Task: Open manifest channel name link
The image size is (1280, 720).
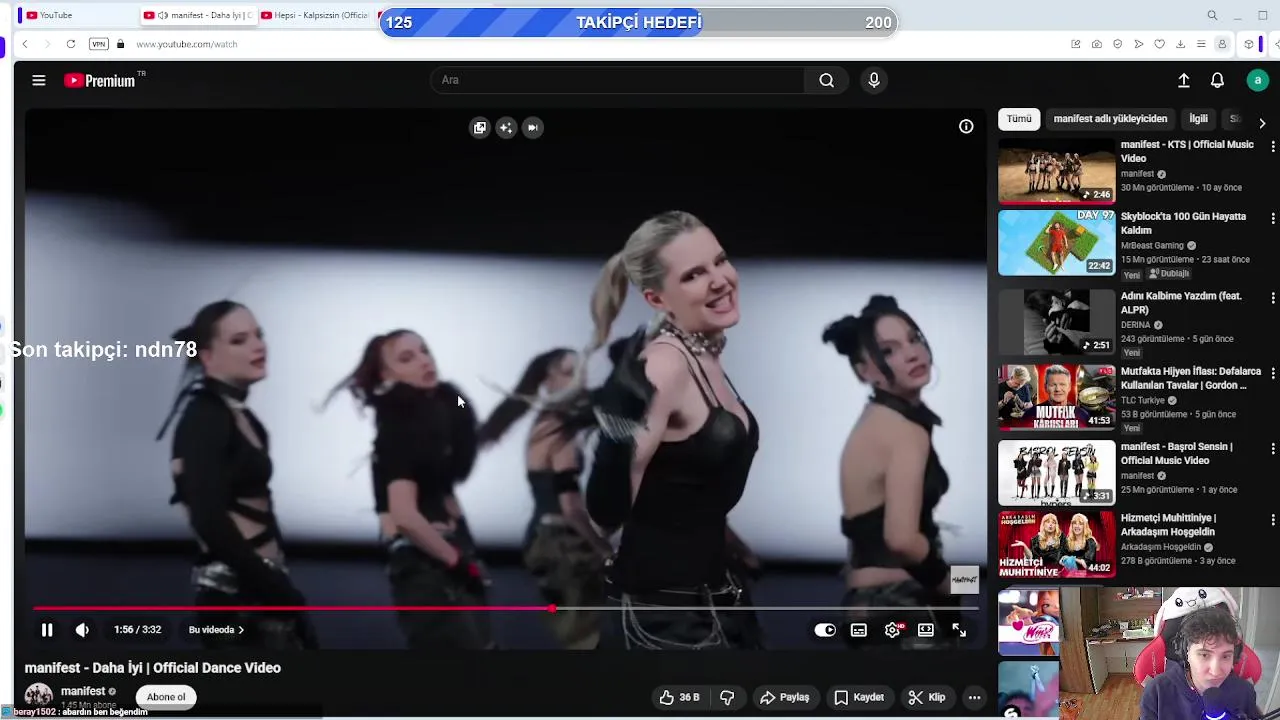Action: pos(83,691)
